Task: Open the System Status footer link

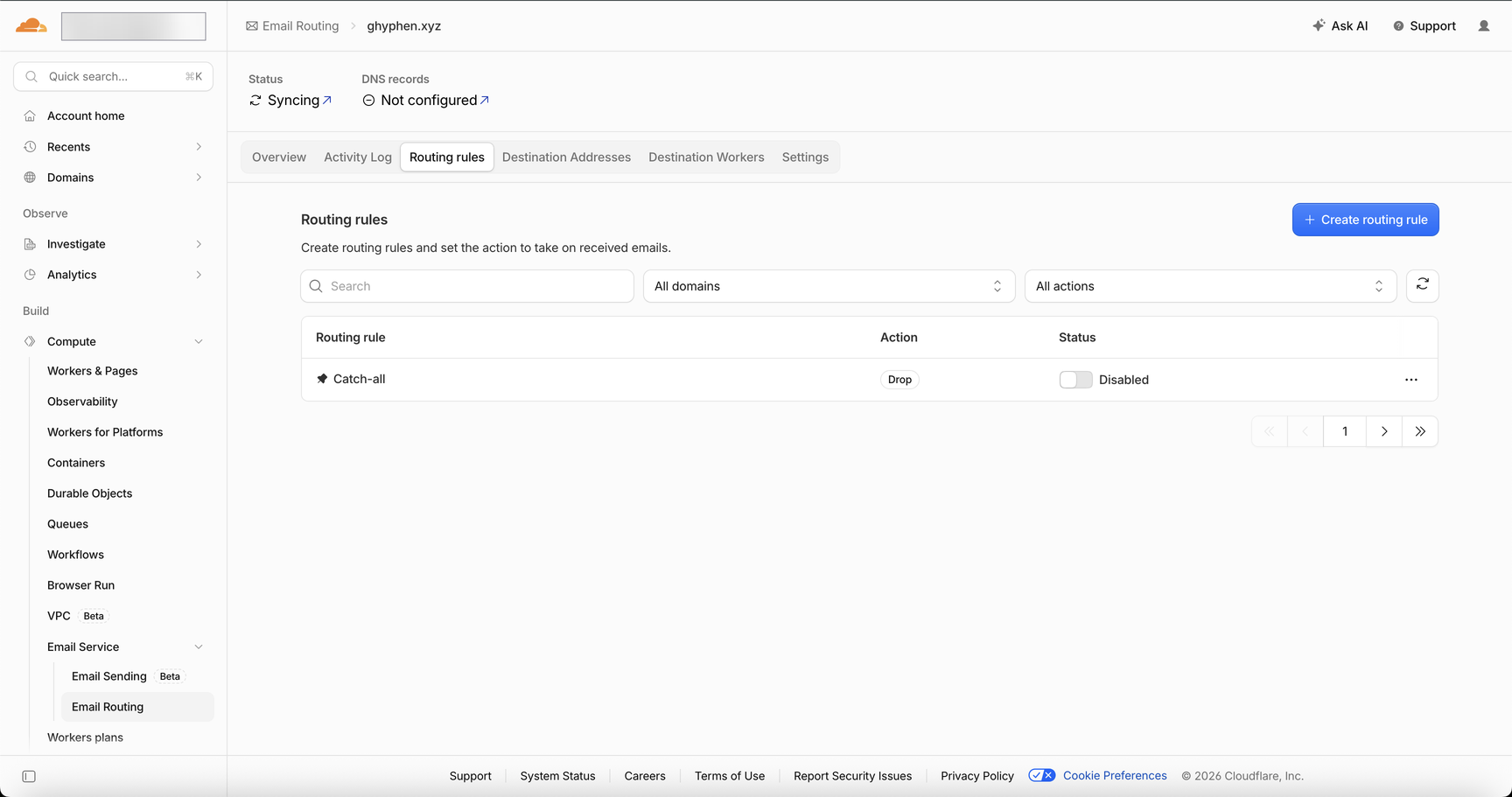Action: click(557, 776)
